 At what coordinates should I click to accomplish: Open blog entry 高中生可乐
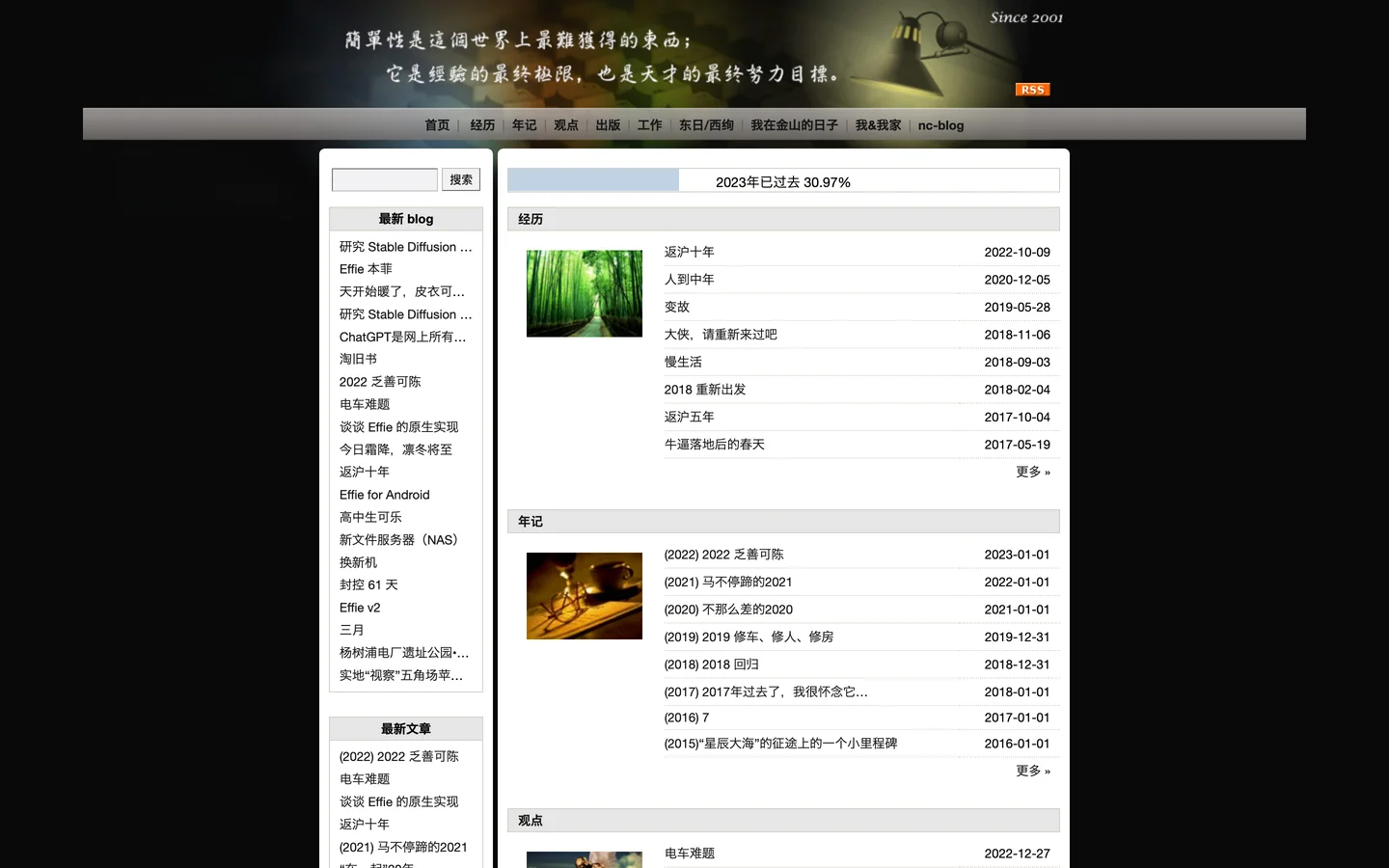[x=370, y=517]
